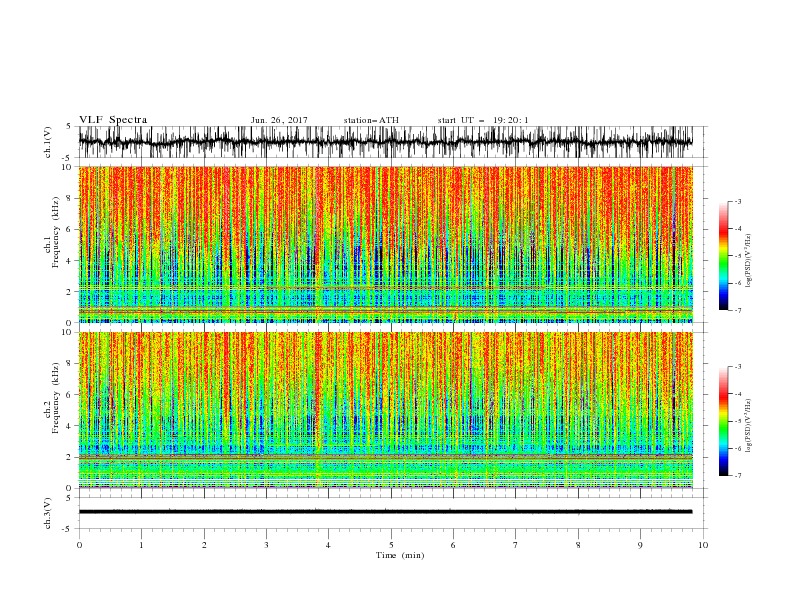Click the "5" minute tick on time axis
Screen dimensions: 792x612
point(391,545)
